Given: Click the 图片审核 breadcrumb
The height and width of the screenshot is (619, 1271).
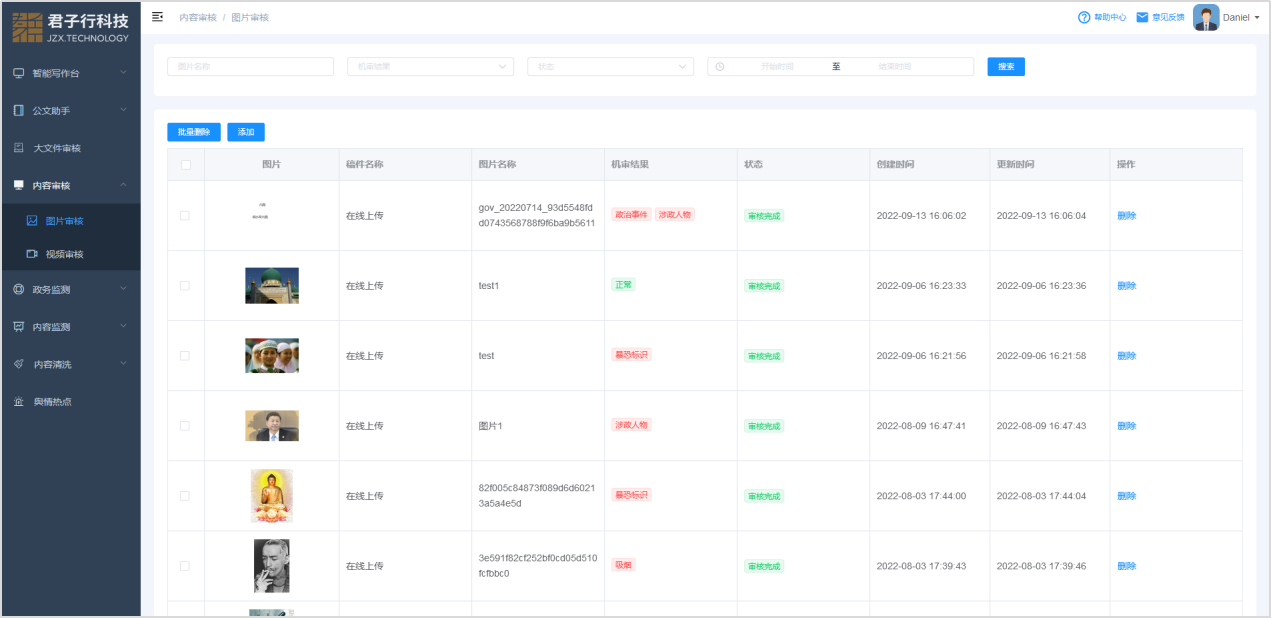Looking at the screenshot, I should [250, 18].
